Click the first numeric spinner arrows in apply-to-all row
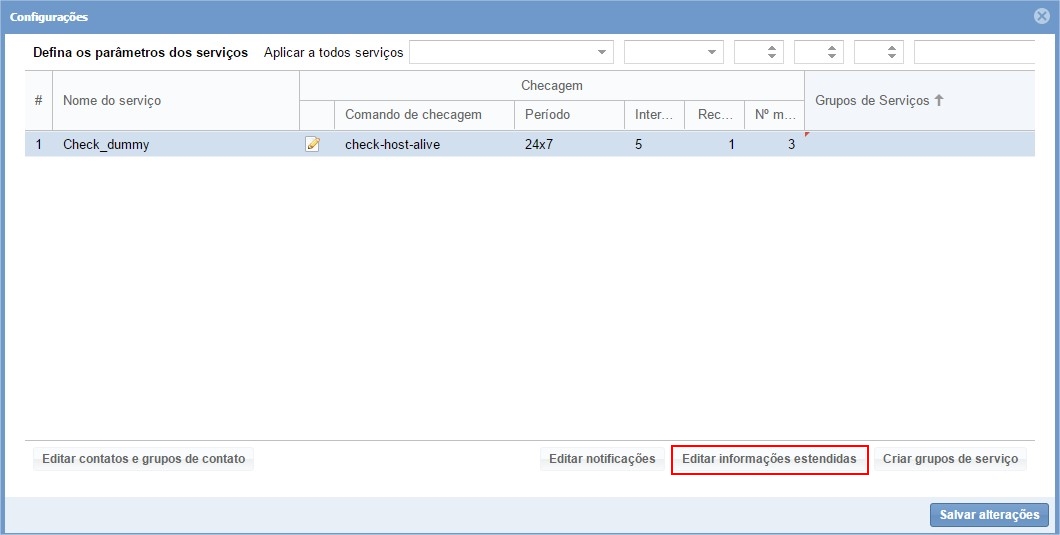 point(772,52)
